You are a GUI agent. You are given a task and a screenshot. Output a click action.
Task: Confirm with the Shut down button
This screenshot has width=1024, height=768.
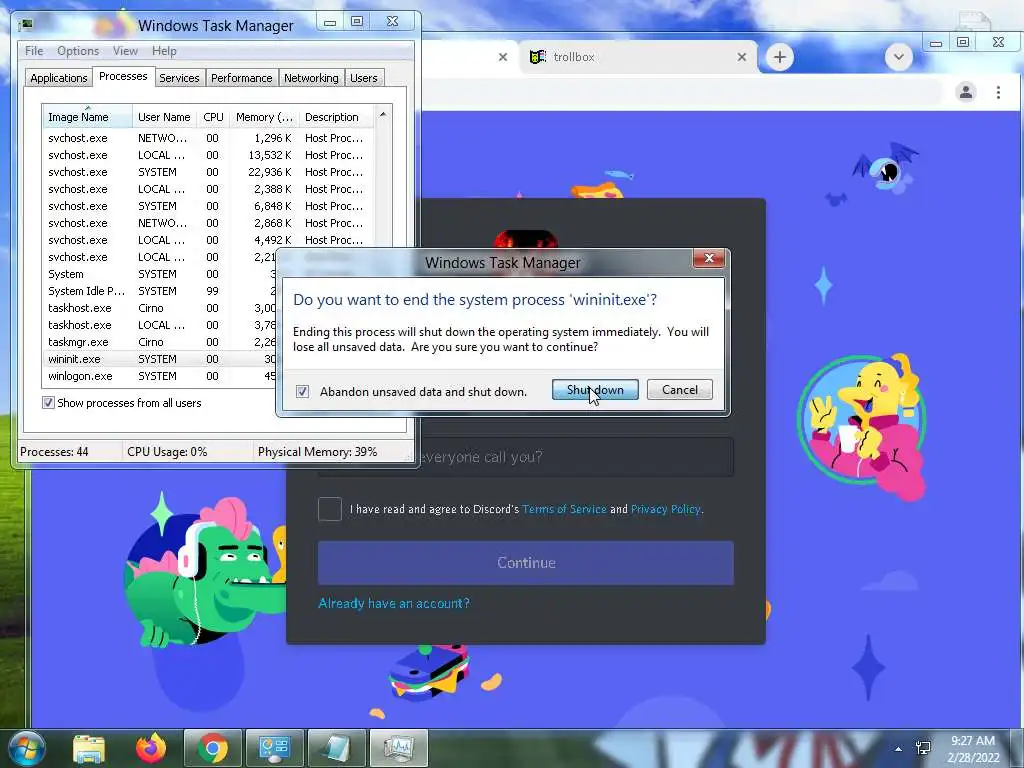(595, 390)
